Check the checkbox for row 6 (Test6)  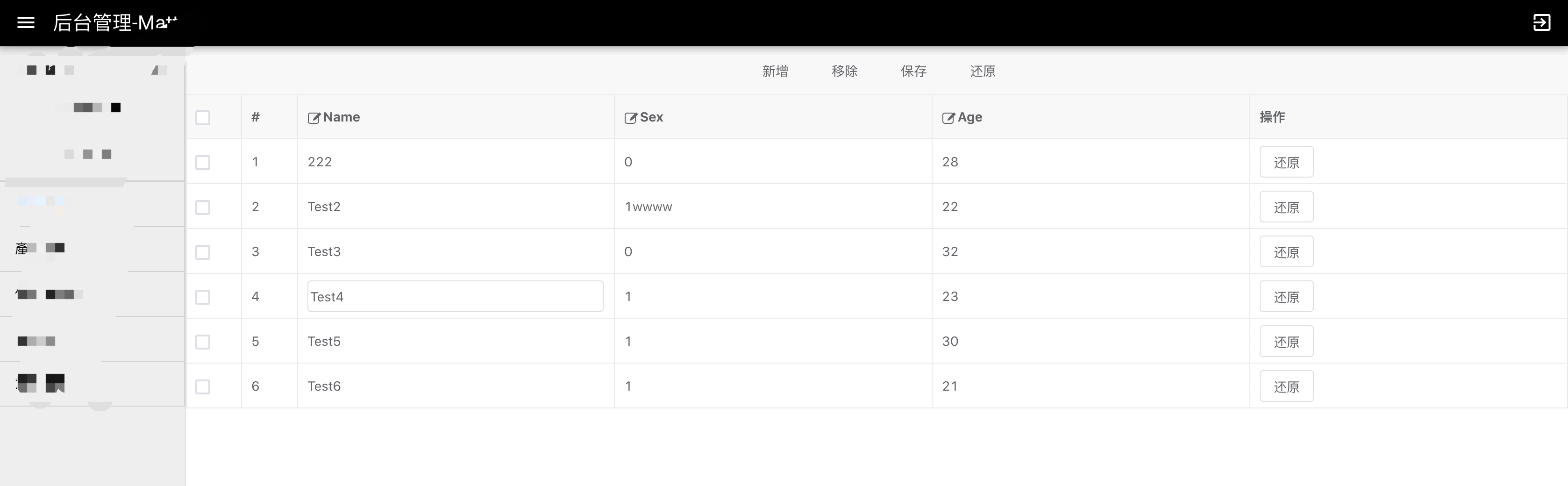click(x=203, y=386)
